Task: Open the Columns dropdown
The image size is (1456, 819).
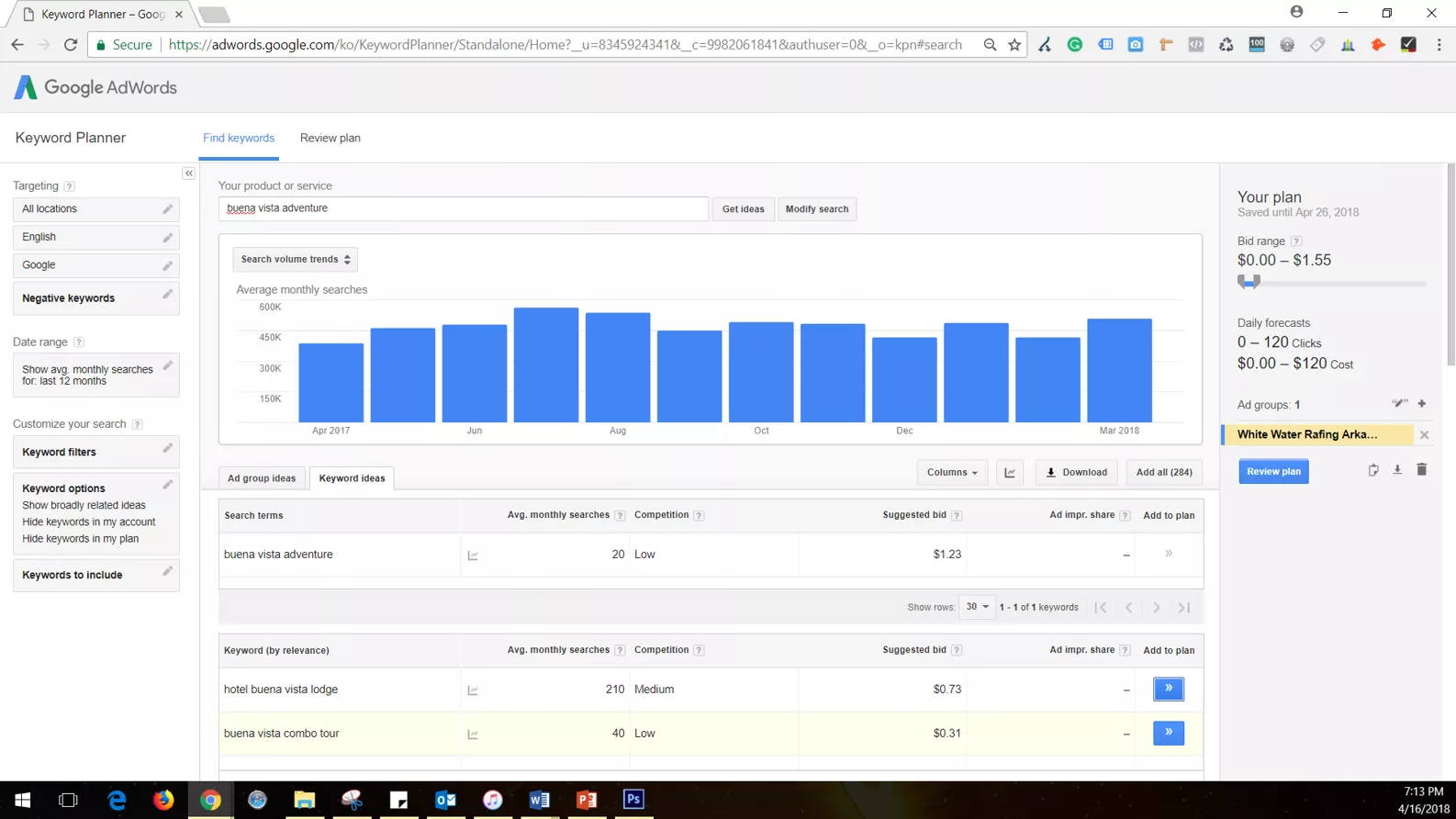Action: [952, 473]
